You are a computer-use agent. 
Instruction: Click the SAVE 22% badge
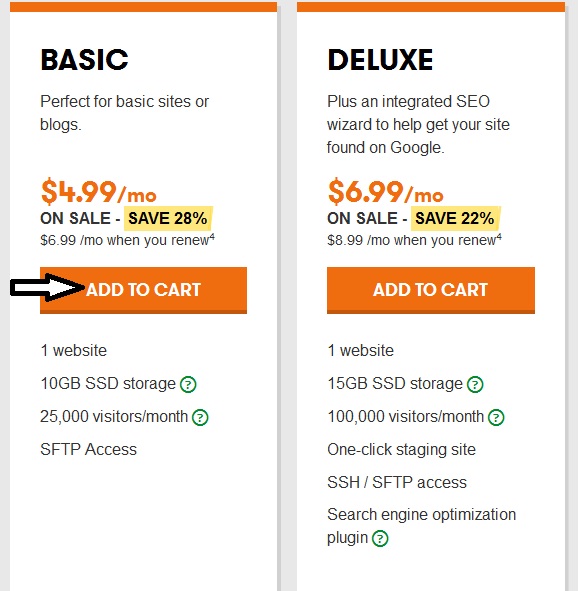pos(455,218)
